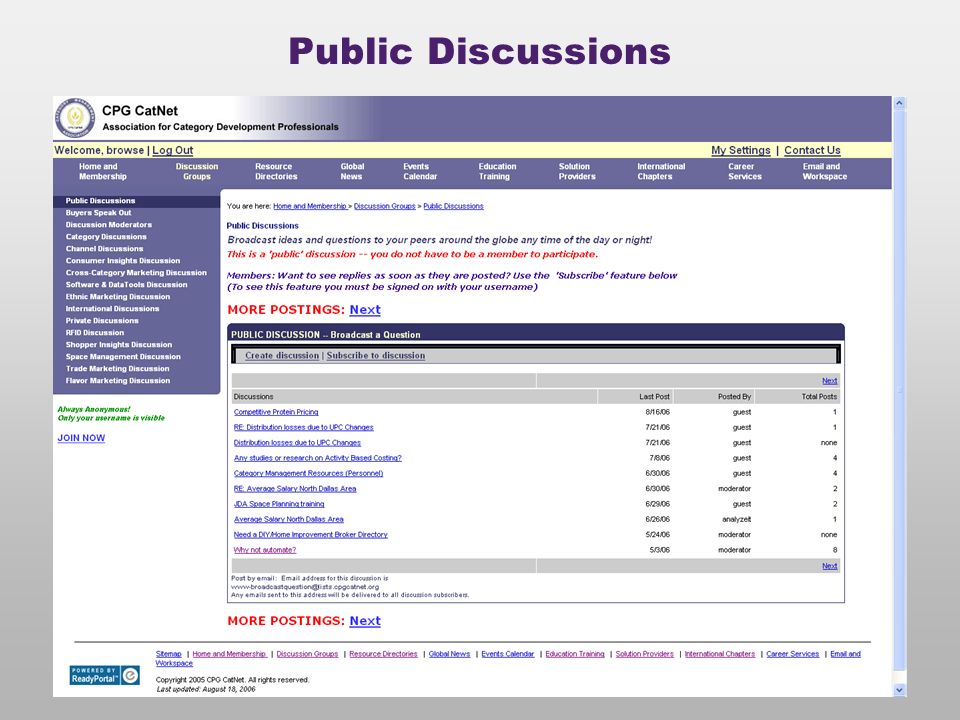960x720 pixels.
Task: Select Software & DataTools Discussion in sidebar
Action: [127, 285]
